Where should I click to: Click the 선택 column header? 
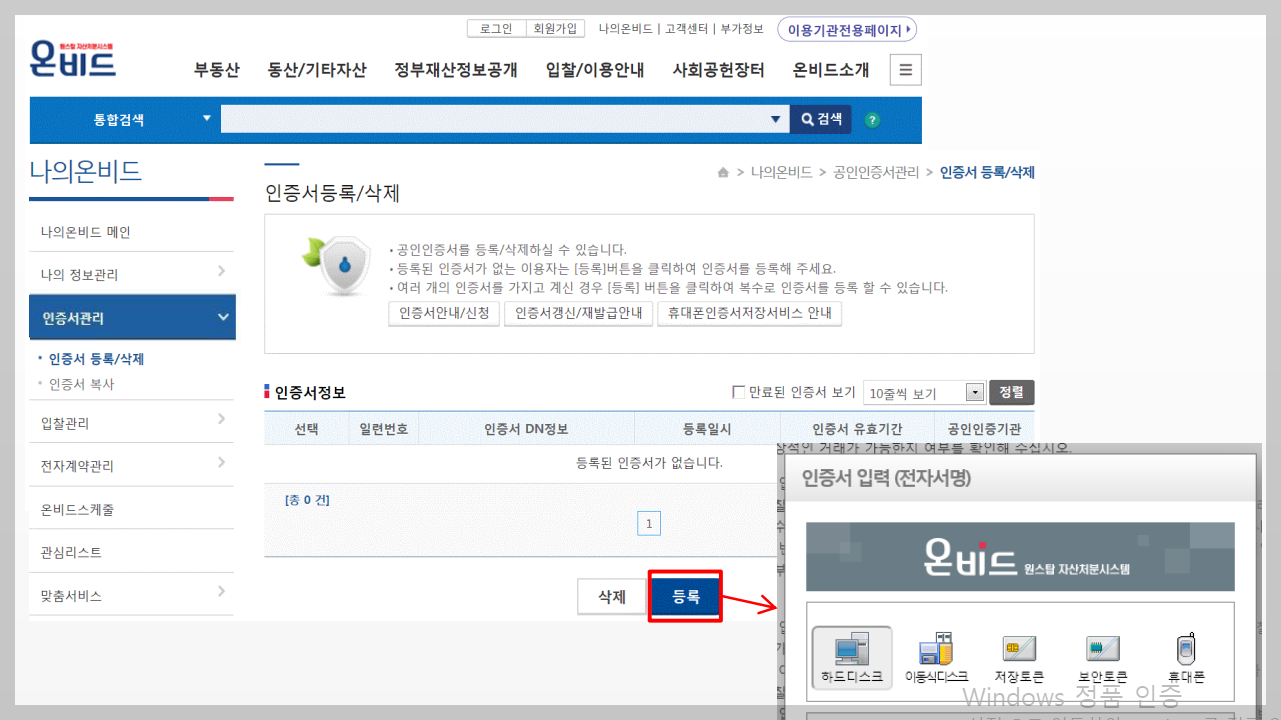306,429
